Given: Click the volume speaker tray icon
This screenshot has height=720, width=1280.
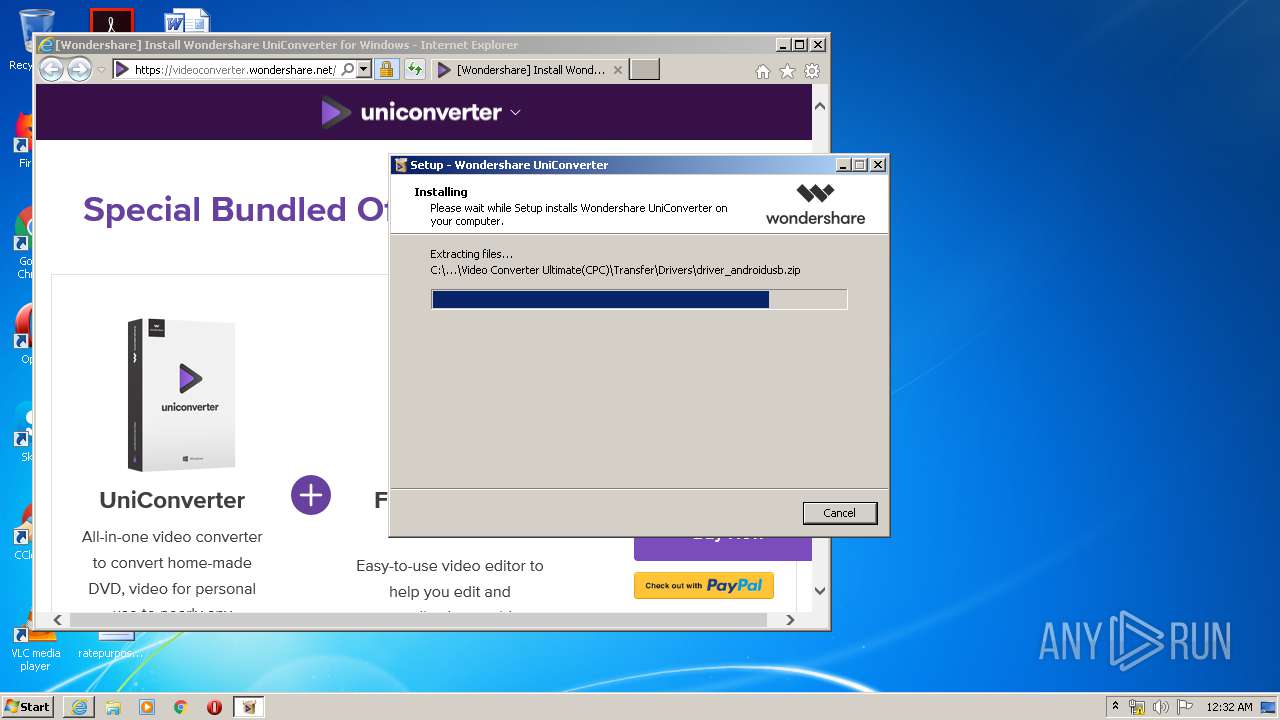Looking at the screenshot, I should click(x=1161, y=707).
